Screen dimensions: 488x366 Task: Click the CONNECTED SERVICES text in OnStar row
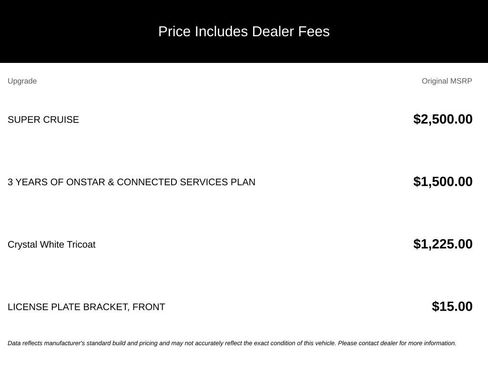(172, 182)
